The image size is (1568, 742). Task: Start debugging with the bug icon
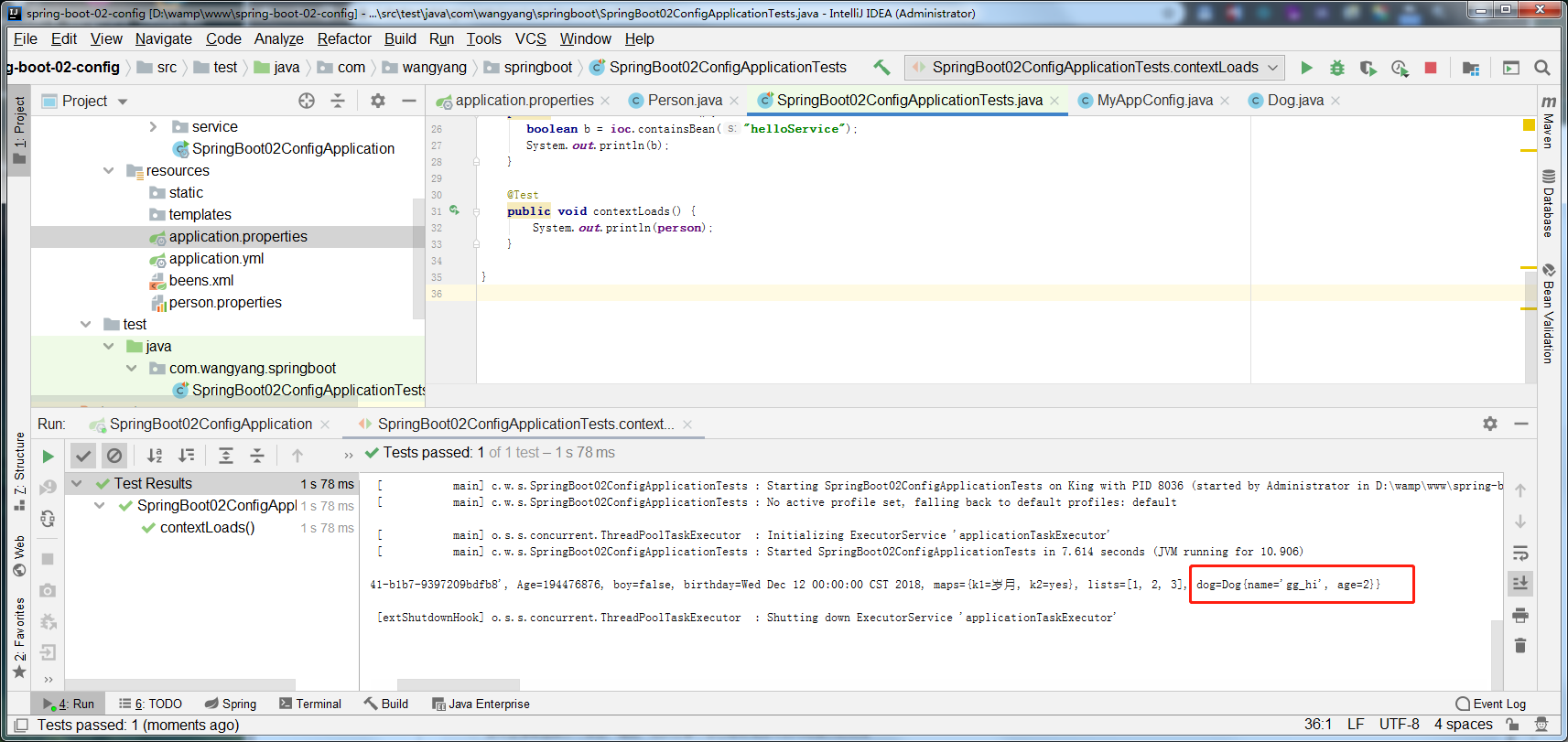point(1337,68)
